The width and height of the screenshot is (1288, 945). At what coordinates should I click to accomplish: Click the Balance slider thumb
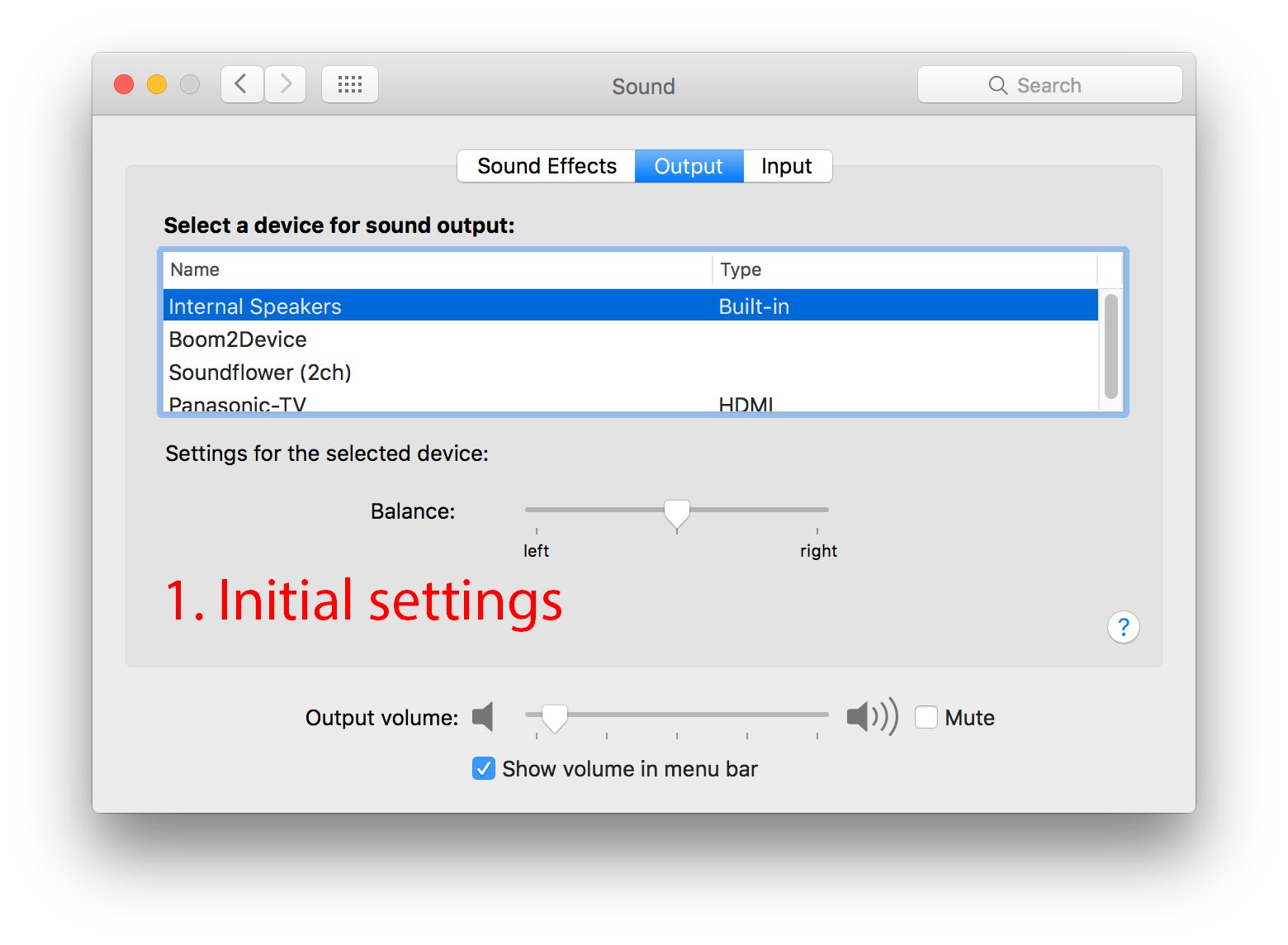[677, 514]
